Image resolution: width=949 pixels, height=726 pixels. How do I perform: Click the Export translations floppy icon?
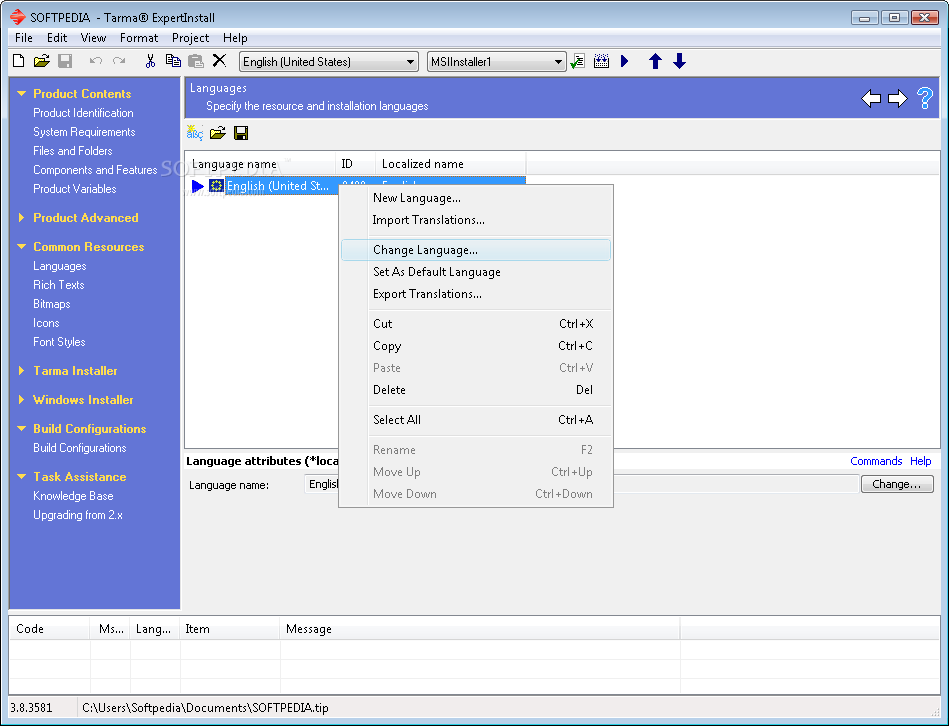click(x=241, y=133)
